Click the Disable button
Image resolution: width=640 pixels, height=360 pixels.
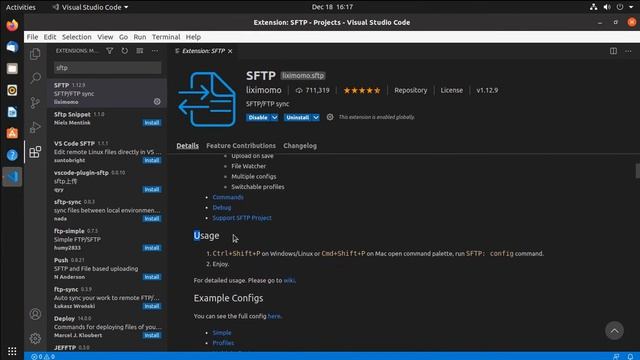[x=258, y=118]
